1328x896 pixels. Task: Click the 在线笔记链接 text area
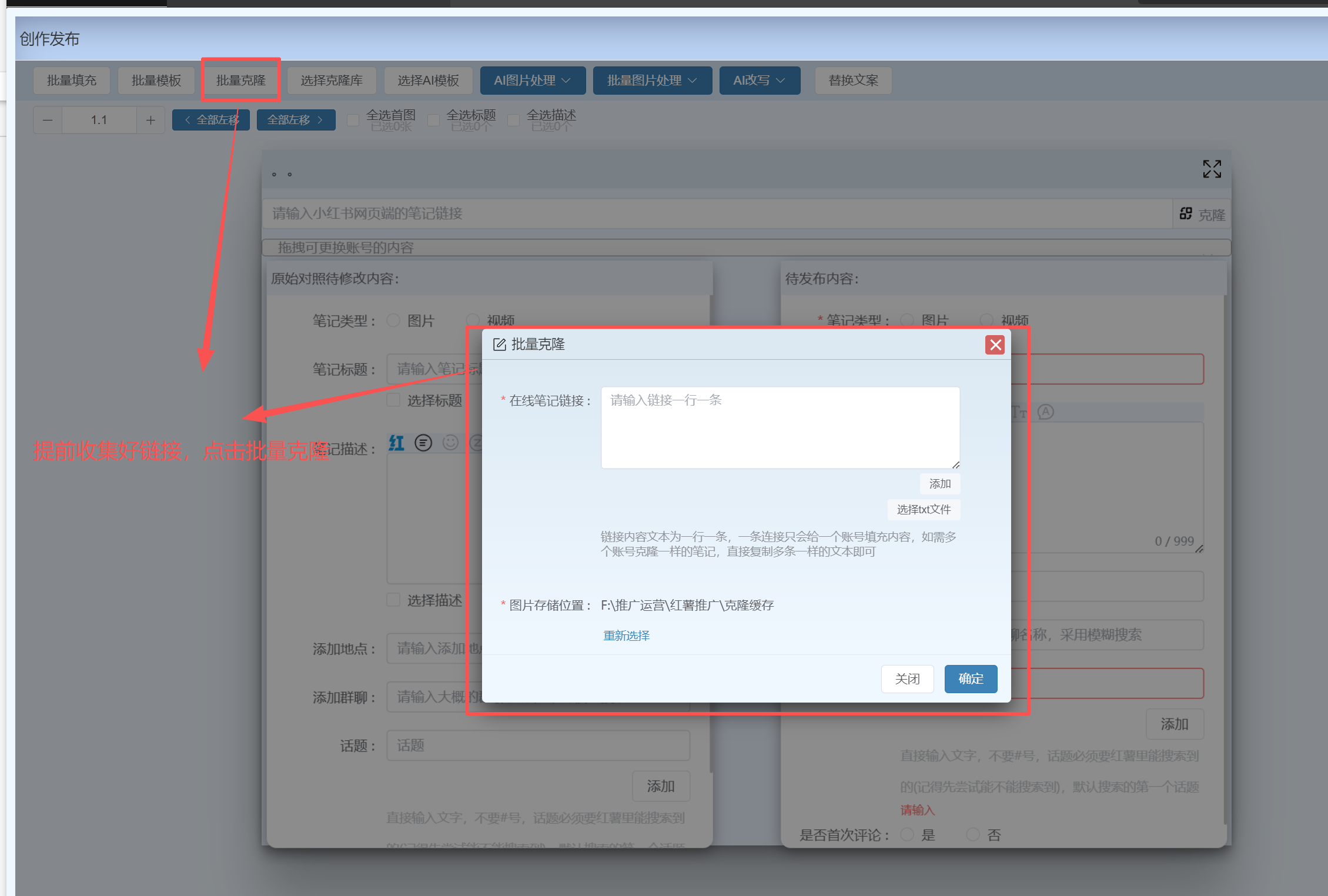780,427
